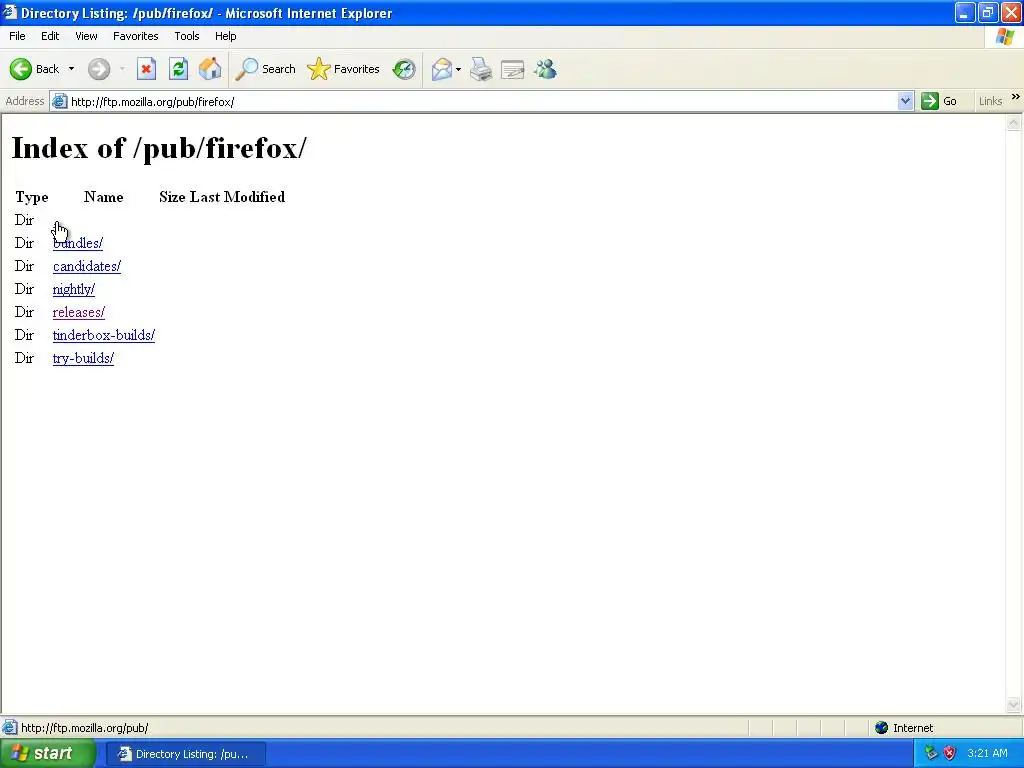Click the Mail envelope icon
Viewport: 1024px width, 768px height.
442,69
